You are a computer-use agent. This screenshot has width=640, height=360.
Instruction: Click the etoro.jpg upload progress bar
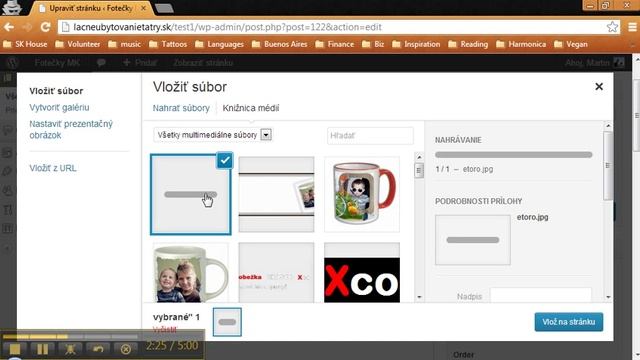click(x=513, y=155)
